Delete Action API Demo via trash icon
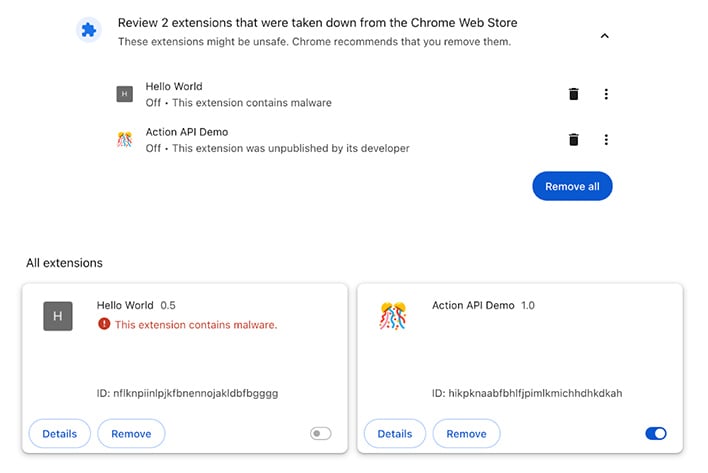708x473 pixels. pyautogui.click(x=573, y=139)
